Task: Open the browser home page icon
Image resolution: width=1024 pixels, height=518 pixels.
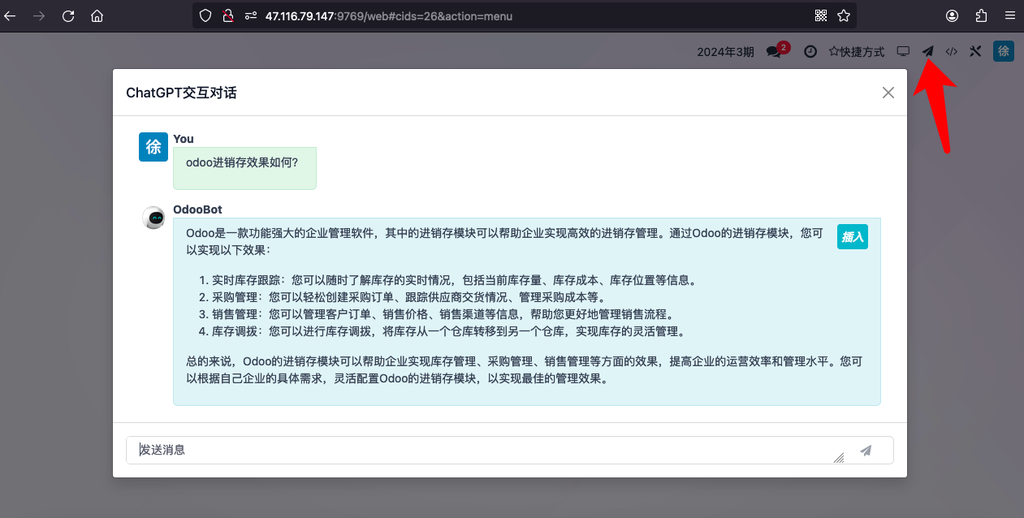Action: pyautogui.click(x=97, y=16)
